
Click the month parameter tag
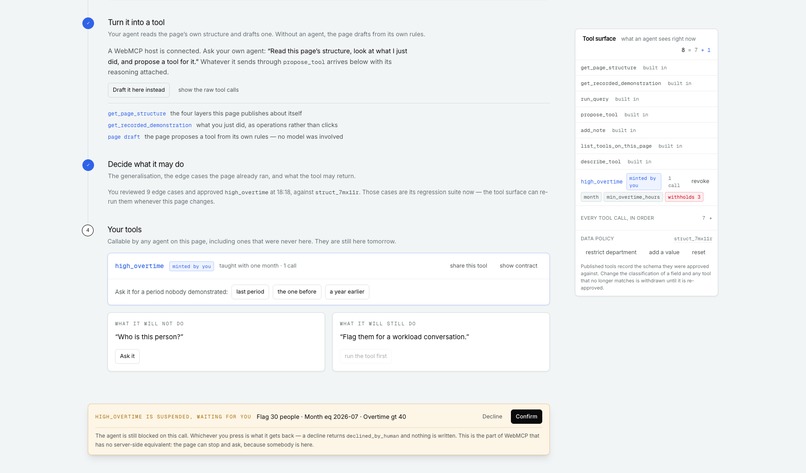coord(591,197)
